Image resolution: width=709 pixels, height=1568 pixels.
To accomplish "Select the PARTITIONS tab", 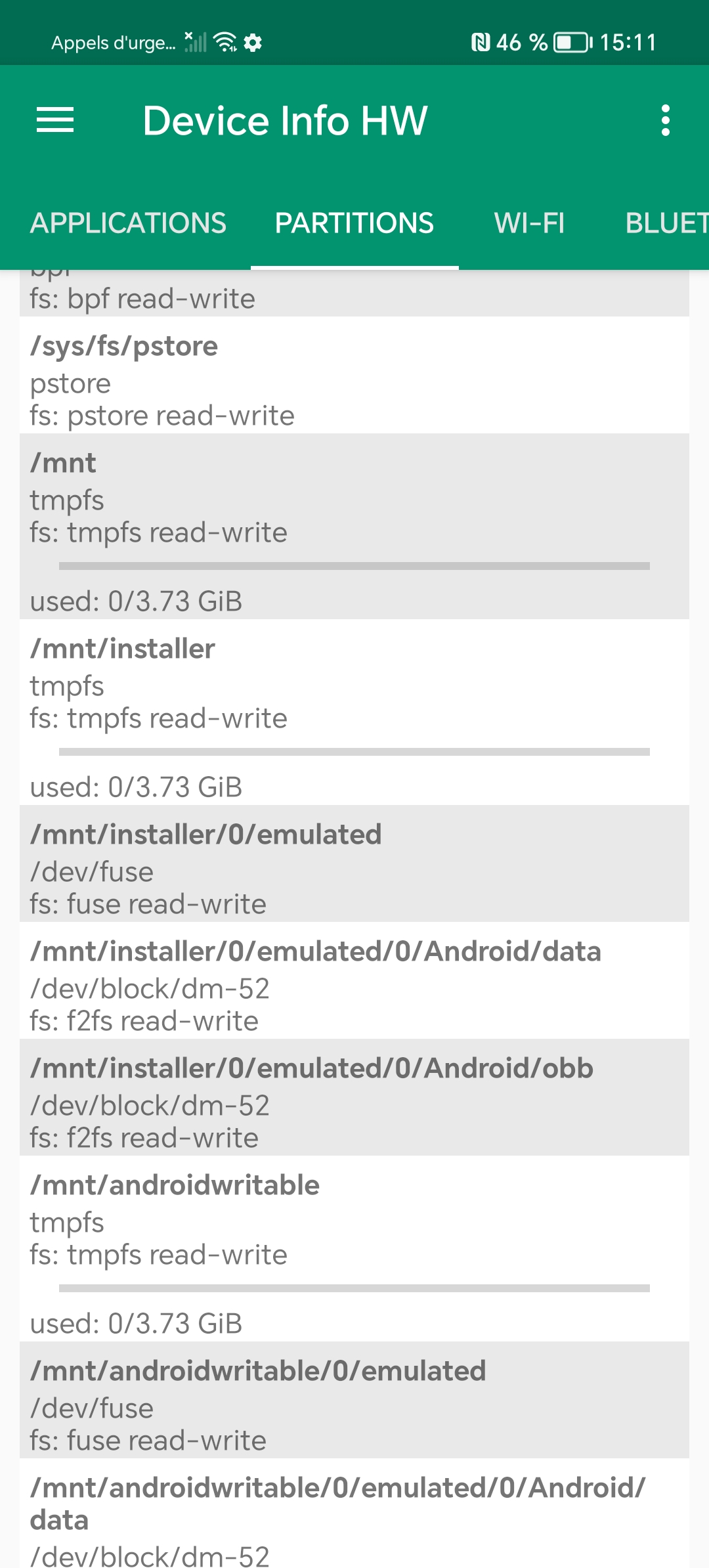I will [354, 223].
